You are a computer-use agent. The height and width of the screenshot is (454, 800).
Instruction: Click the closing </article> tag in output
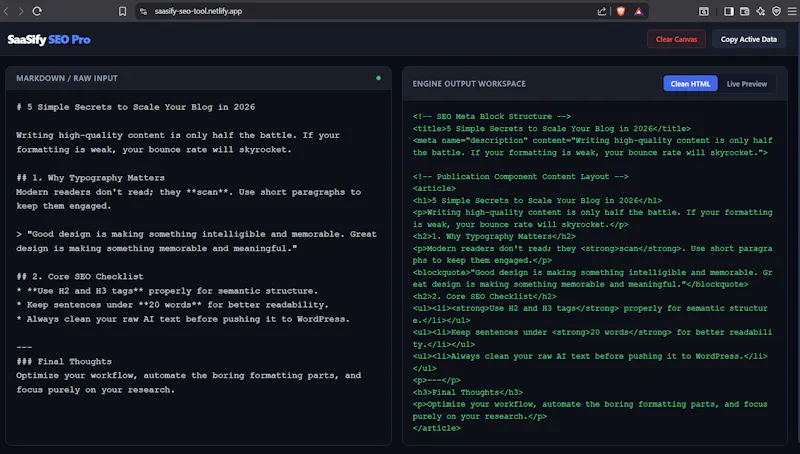pos(436,428)
